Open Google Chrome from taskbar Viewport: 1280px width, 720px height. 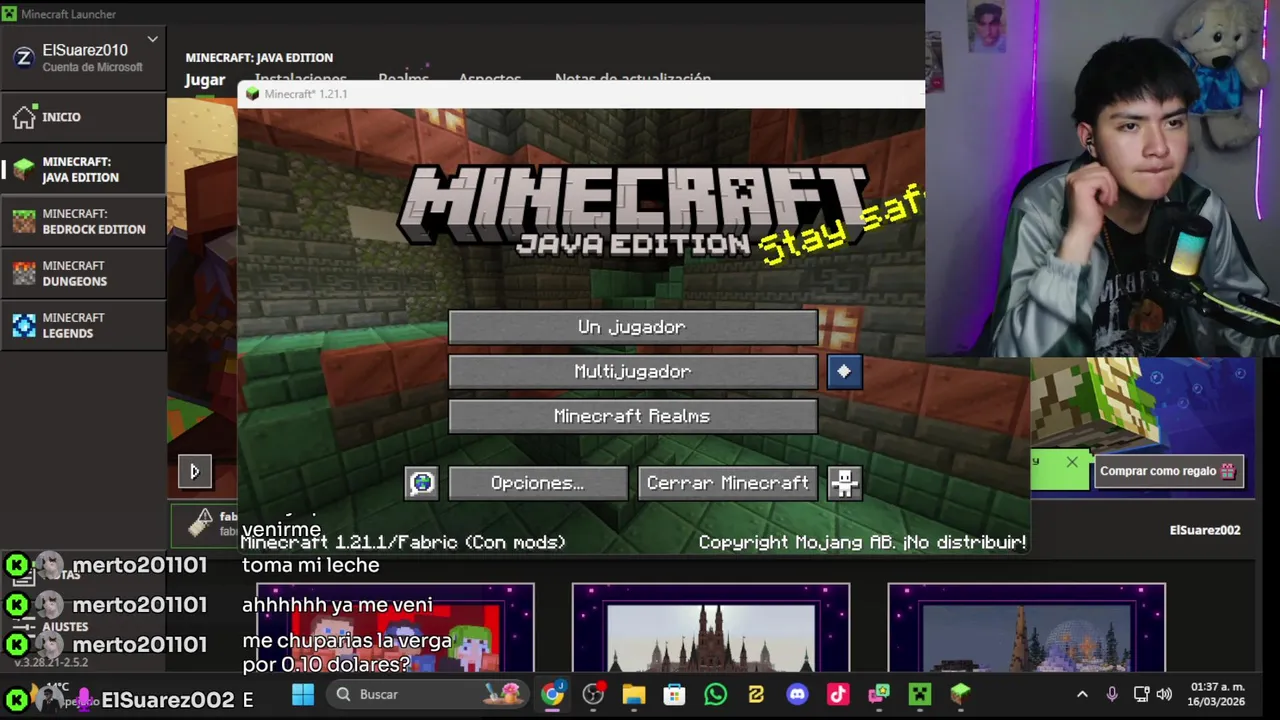[552, 694]
